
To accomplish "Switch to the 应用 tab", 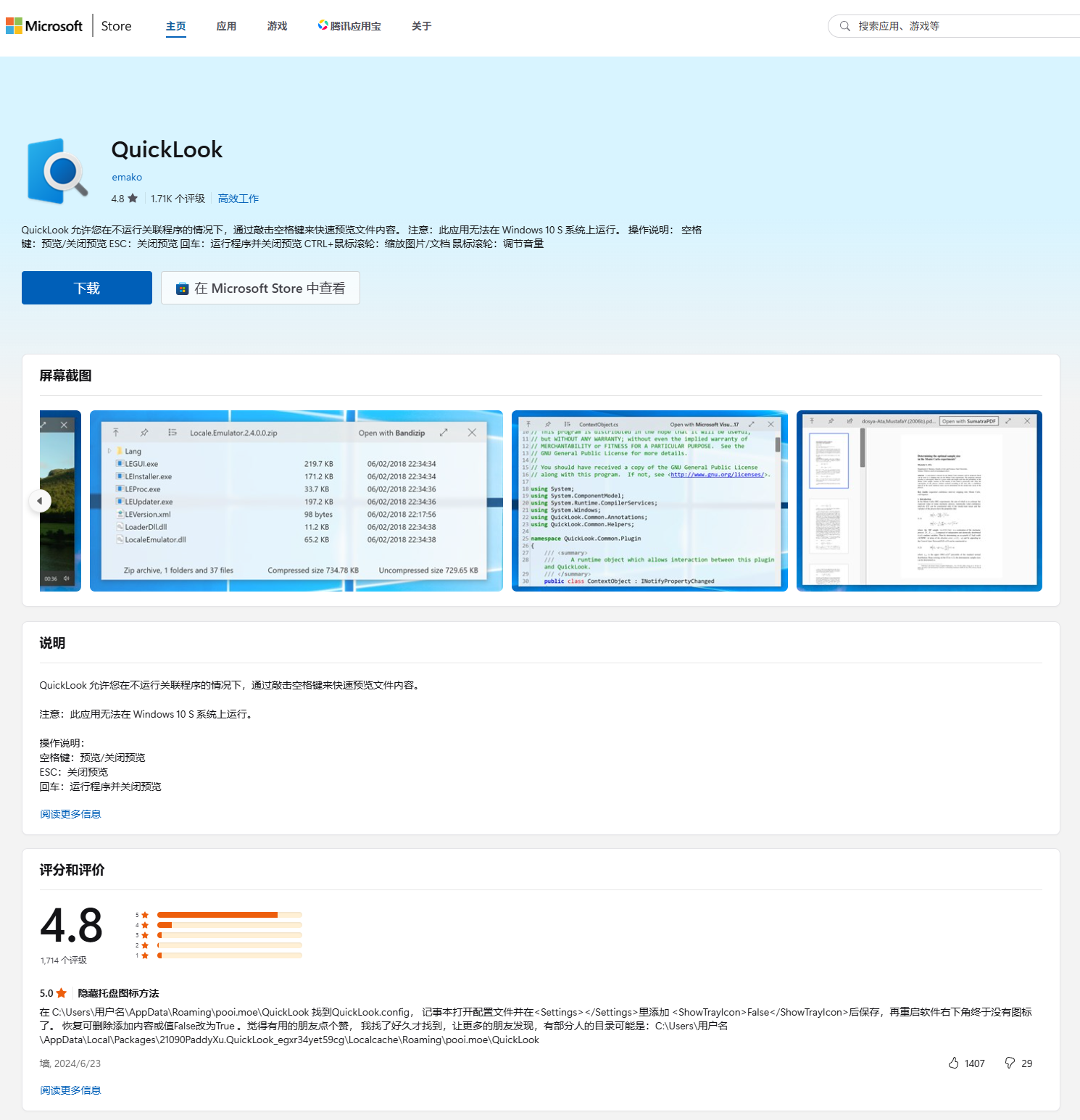I will coord(226,26).
